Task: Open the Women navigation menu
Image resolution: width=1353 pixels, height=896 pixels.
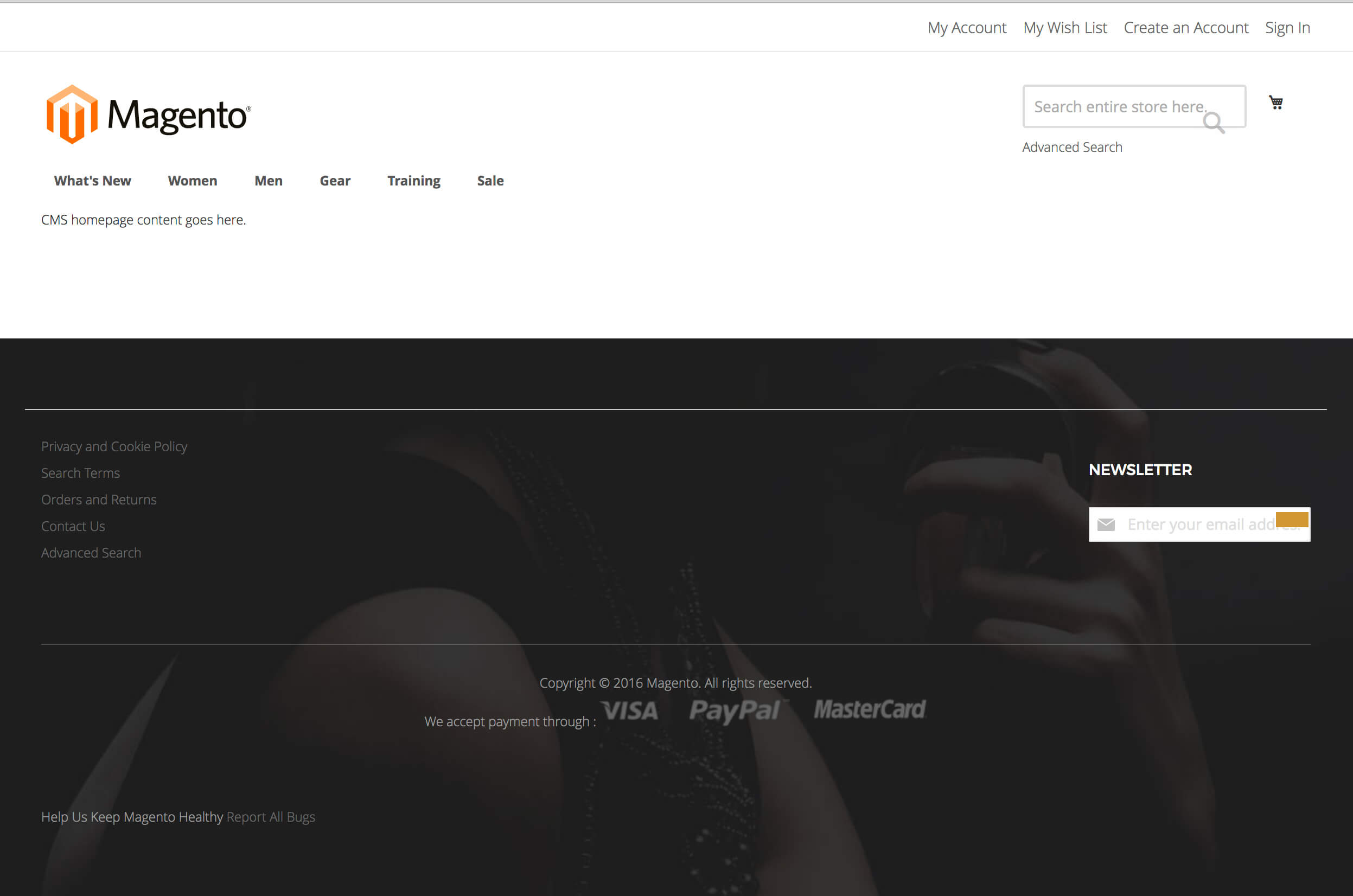Action: coord(193,181)
